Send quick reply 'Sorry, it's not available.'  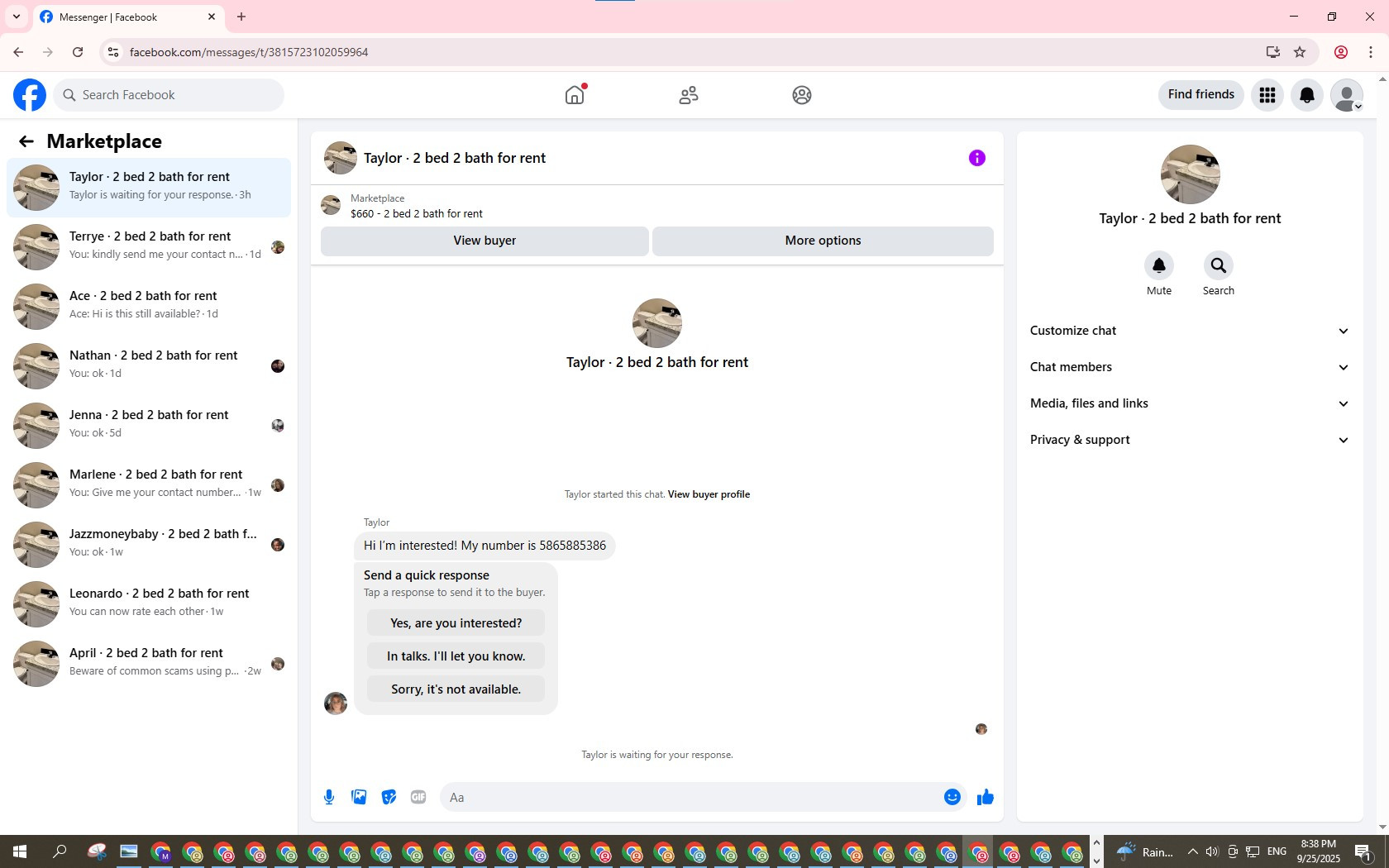[456, 689]
